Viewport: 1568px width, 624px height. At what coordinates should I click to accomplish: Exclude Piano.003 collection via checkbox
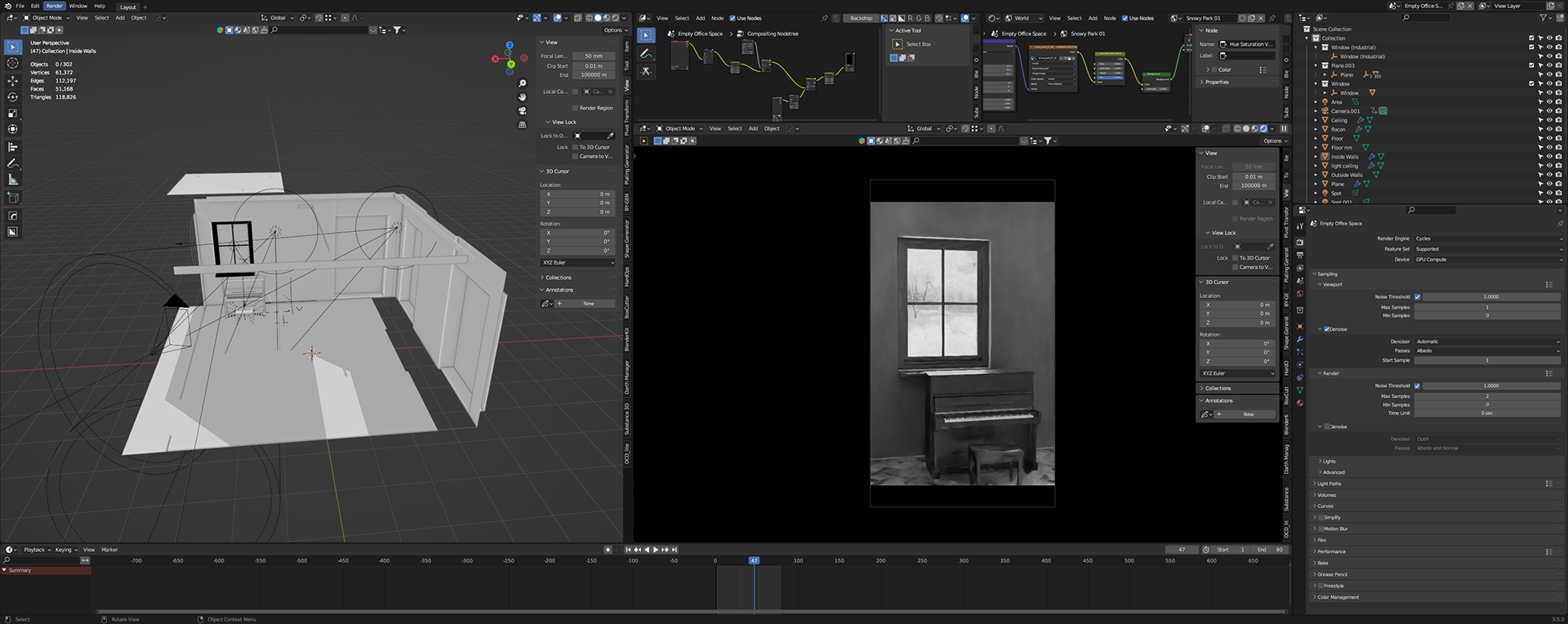1531,65
